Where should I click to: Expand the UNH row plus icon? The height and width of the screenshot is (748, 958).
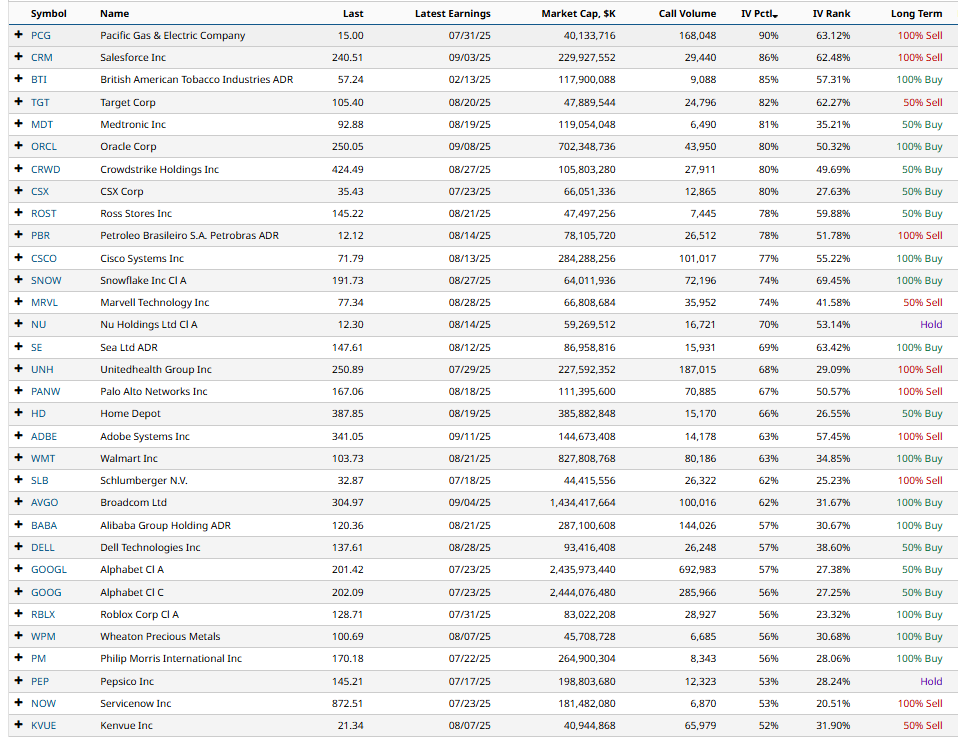pyautogui.click(x=18, y=370)
